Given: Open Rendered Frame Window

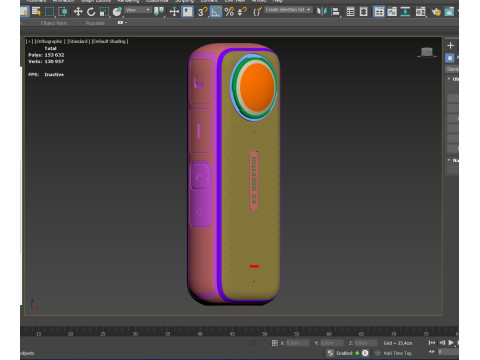Looking at the screenshot, I should pyautogui.click(x=449, y=12).
